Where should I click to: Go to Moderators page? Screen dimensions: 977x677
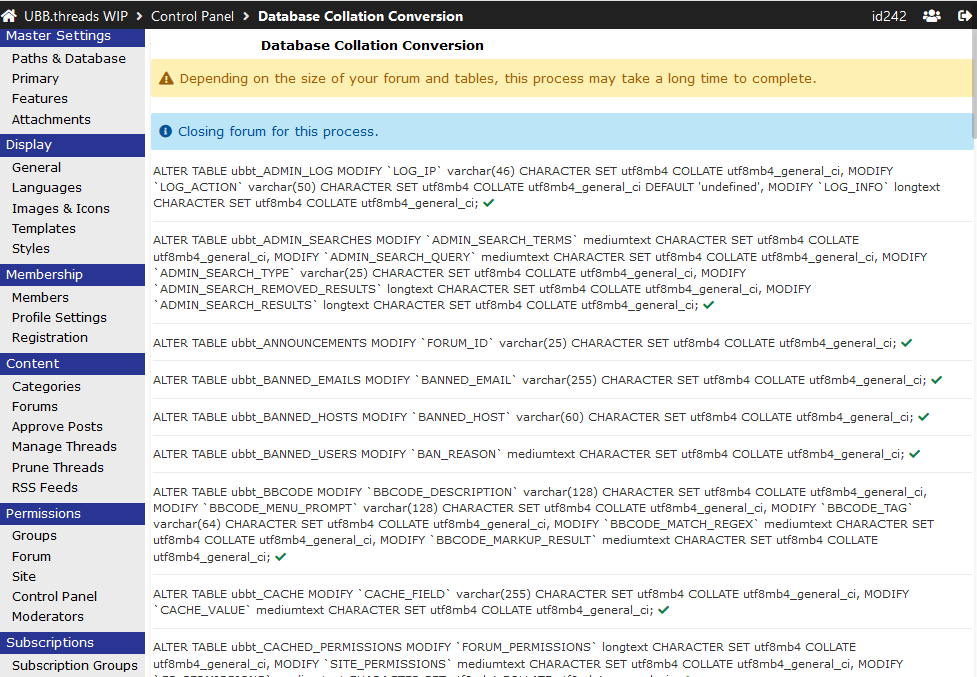47,617
